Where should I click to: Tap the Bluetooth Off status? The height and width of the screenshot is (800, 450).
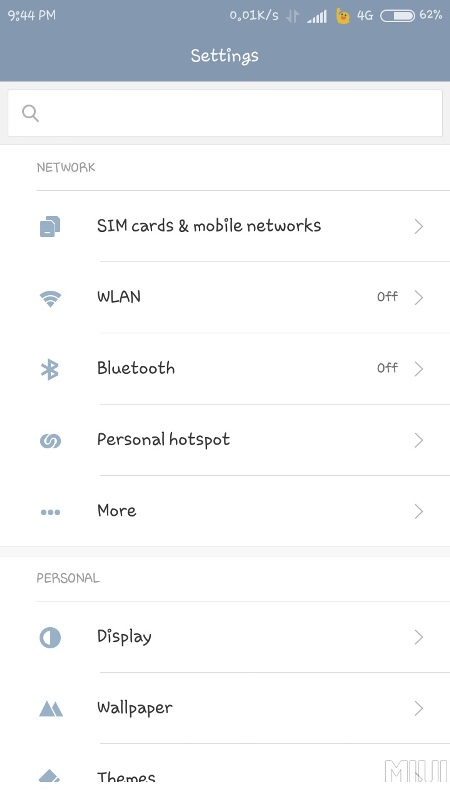tap(387, 368)
